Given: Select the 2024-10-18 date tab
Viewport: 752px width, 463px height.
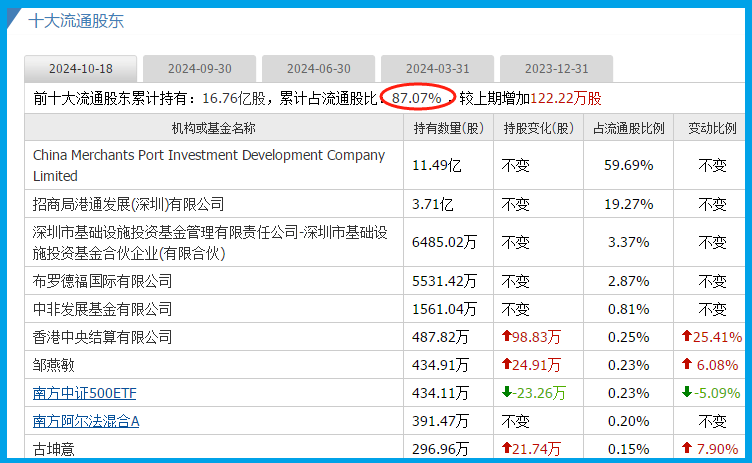Looking at the screenshot, I should point(81,69).
